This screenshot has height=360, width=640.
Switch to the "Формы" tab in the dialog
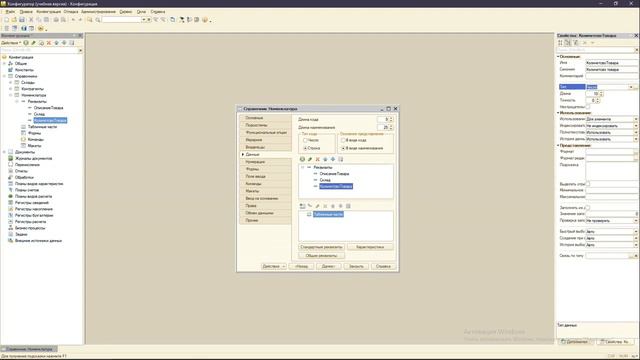pyautogui.click(x=265, y=169)
